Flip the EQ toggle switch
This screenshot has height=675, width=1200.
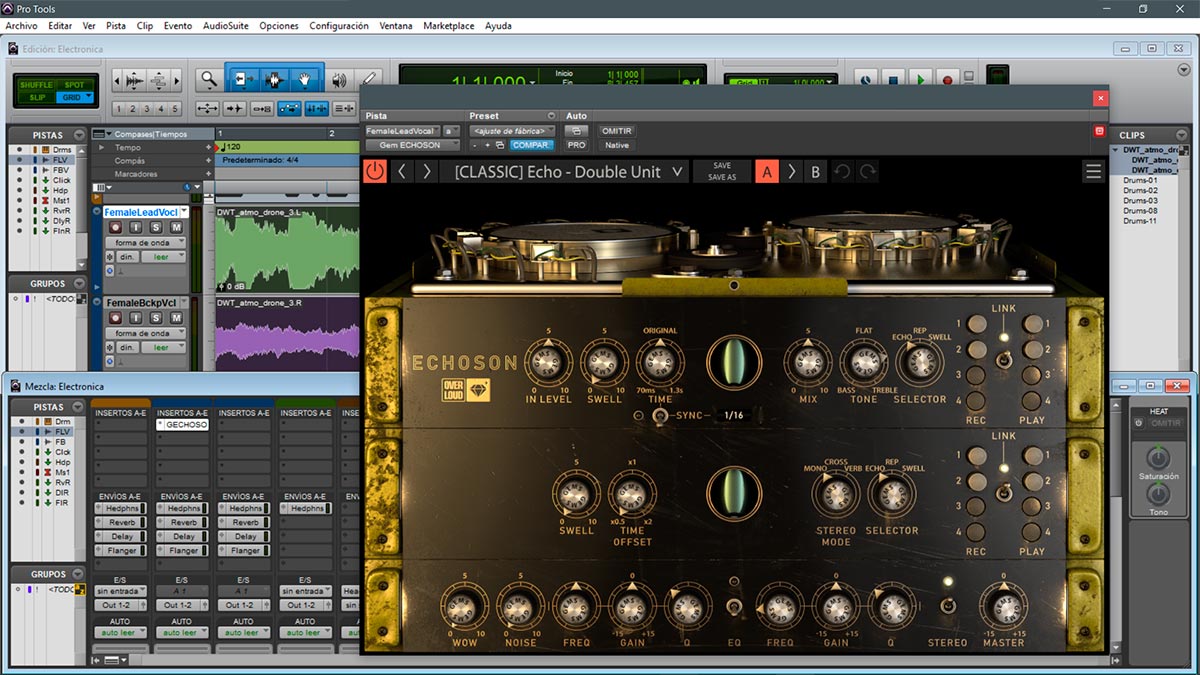(x=734, y=607)
